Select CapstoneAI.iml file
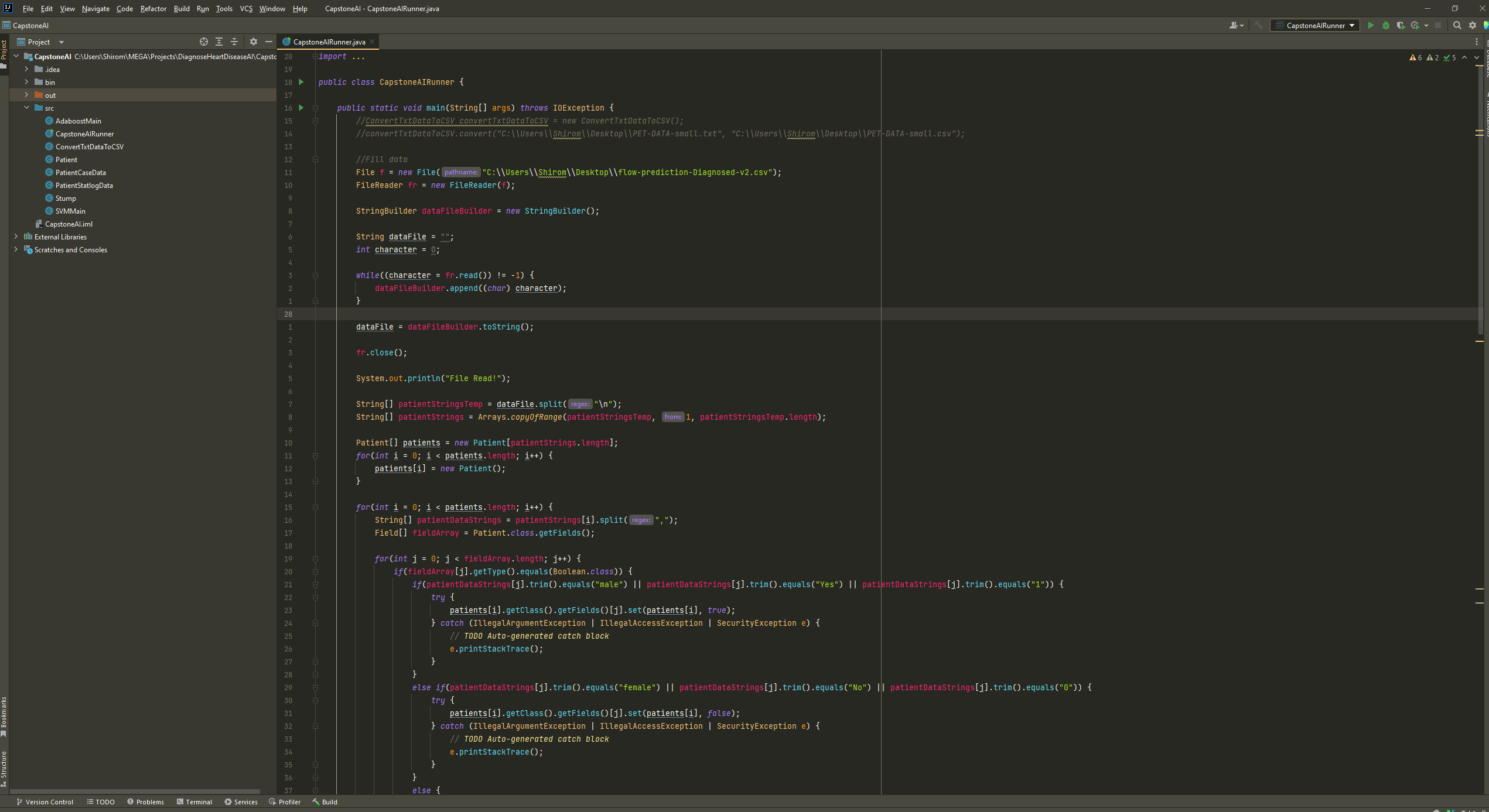Viewport: 1489px width, 812px height. (64, 224)
